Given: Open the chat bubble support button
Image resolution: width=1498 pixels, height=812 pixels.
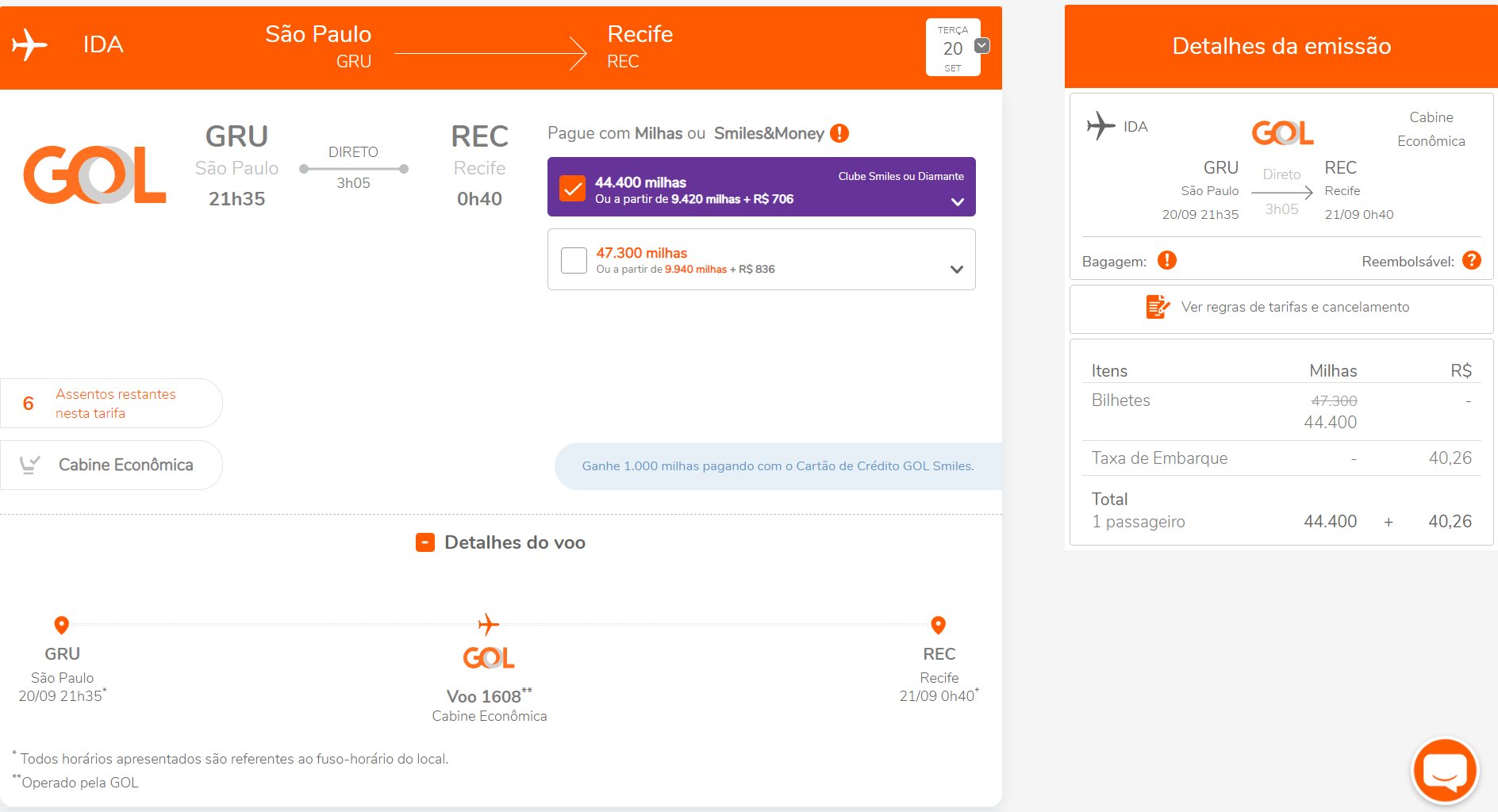Looking at the screenshot, I should [x=1445, y=771].
